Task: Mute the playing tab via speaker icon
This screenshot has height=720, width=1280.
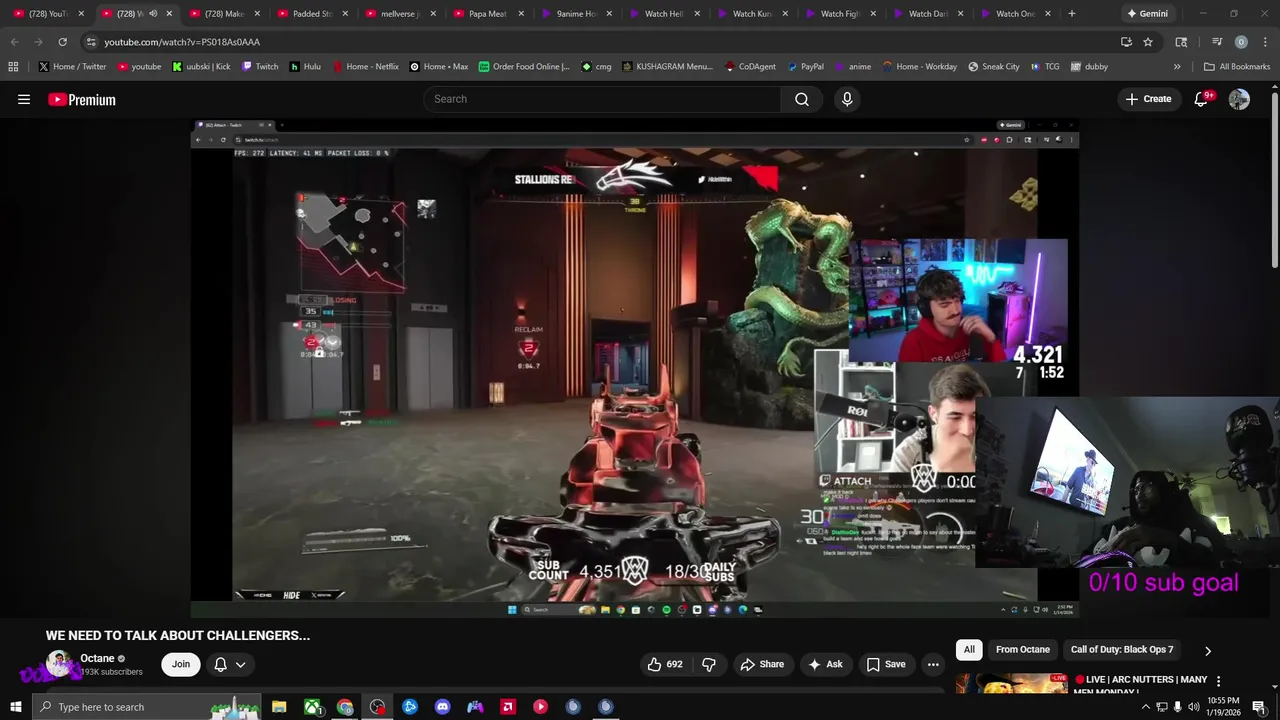Action: coord(153,14)
